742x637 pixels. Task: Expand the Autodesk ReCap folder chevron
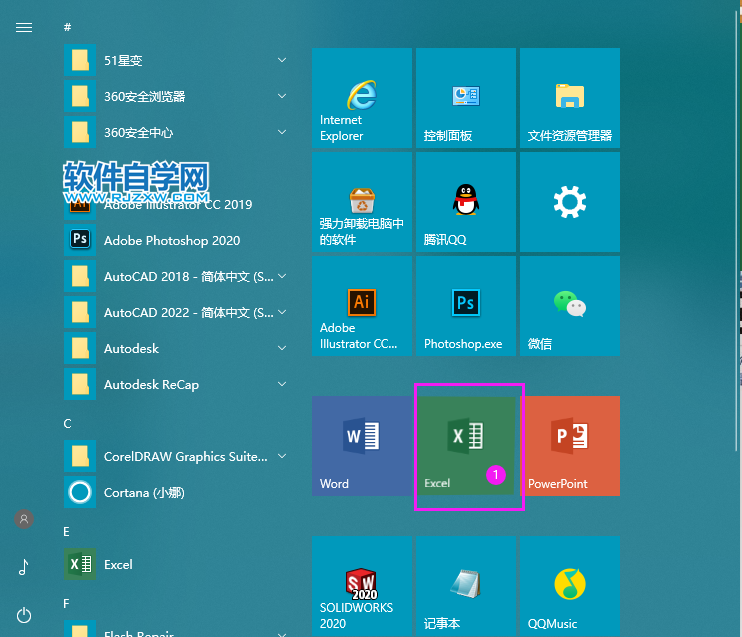coord(282,384)
